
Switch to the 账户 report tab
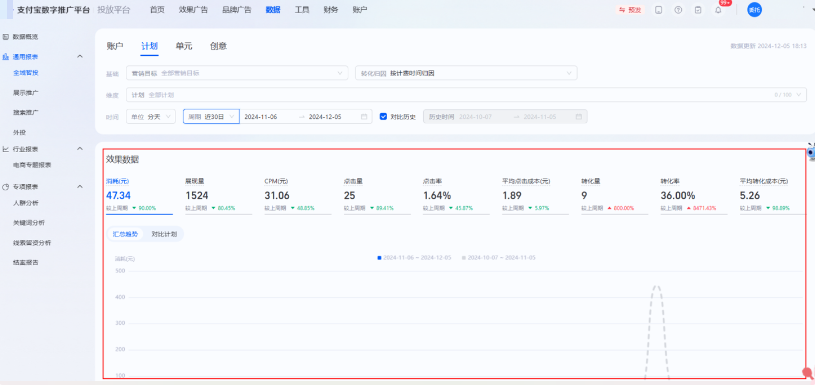pos(115,46)
